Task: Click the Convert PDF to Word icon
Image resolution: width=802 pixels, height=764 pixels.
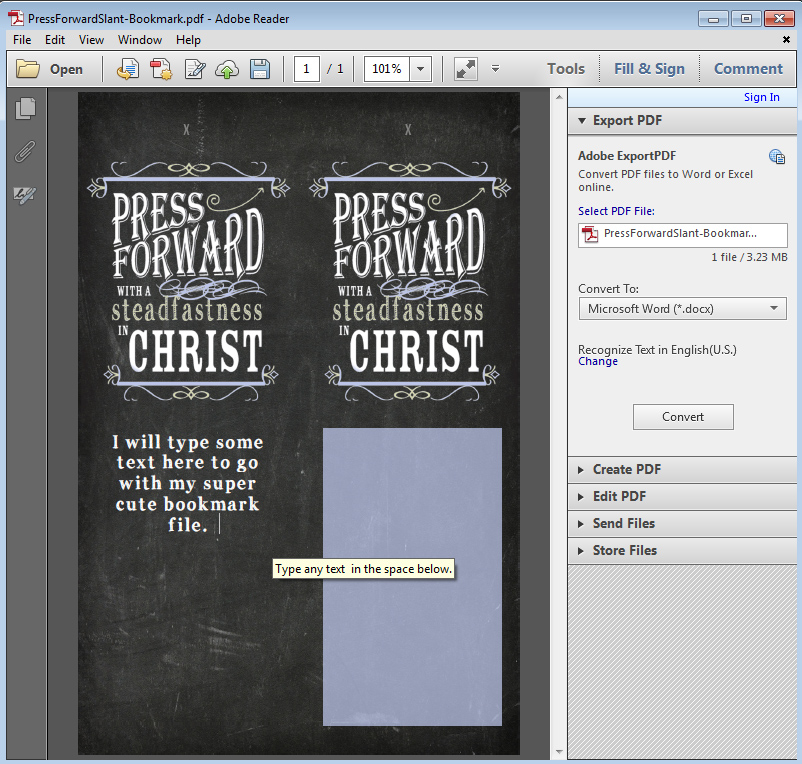Action: pyautogui.click(x=128, y=69)
